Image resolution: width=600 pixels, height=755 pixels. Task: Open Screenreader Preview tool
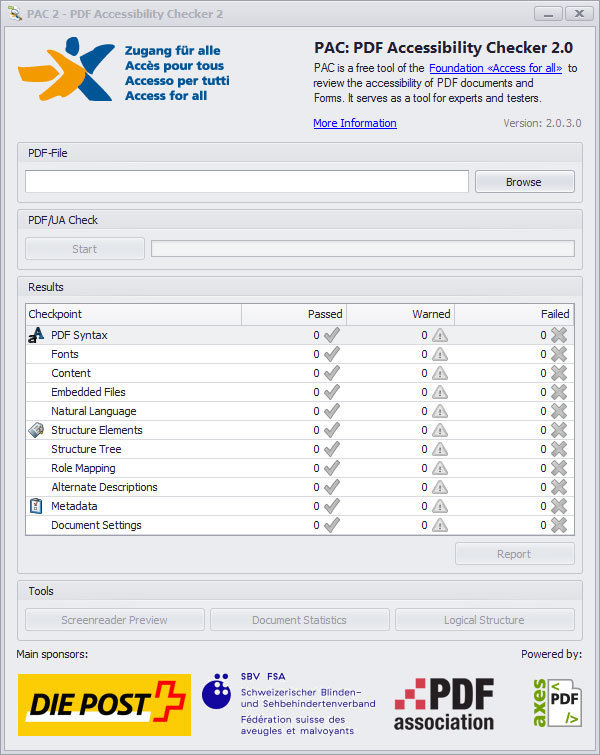pos(115,620)
